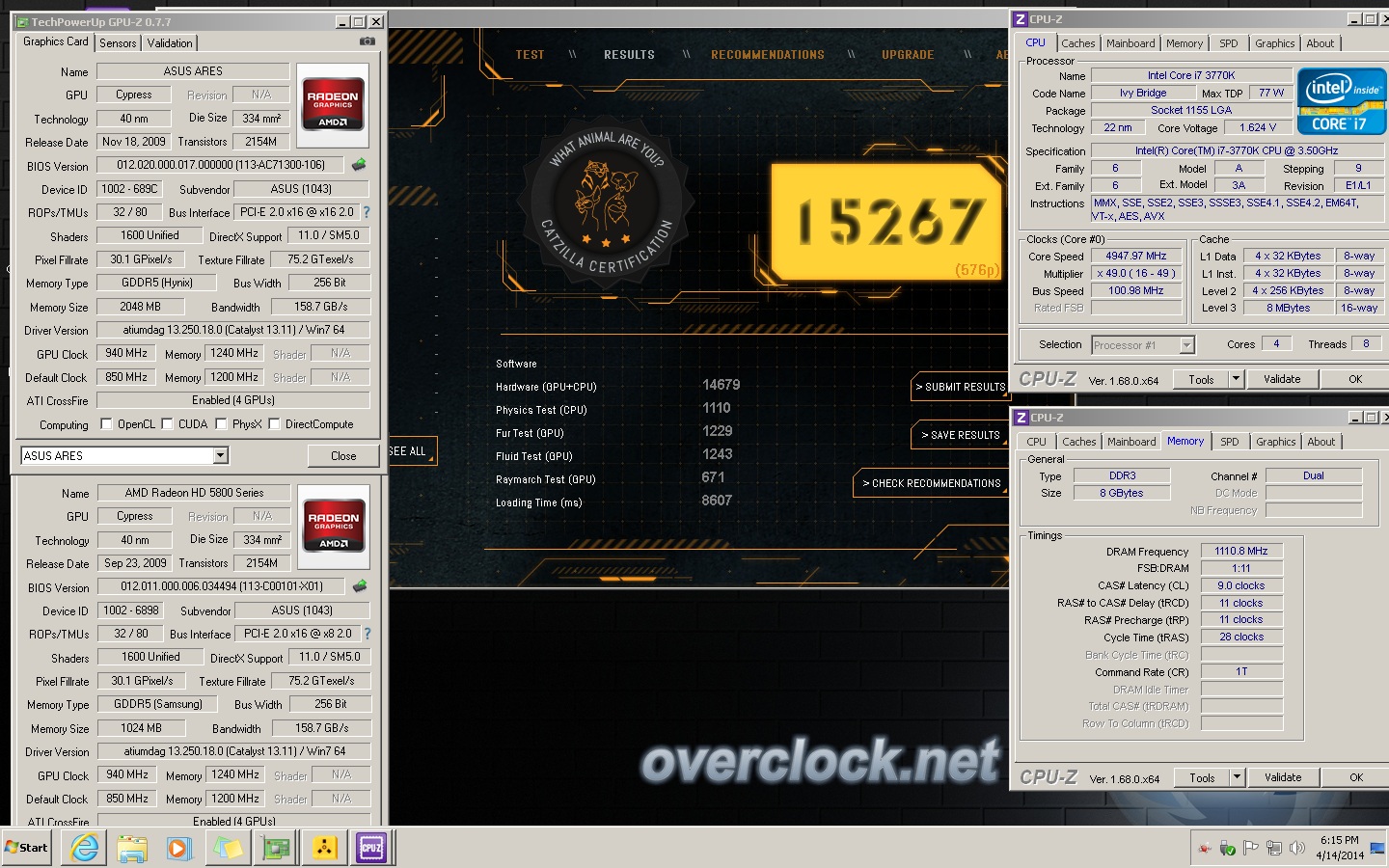Image resolution: width=1389 pixels, height=868 pixels.
Task: Click the red AMD Catalyst tray icon
Action: tap(1205, 849)
